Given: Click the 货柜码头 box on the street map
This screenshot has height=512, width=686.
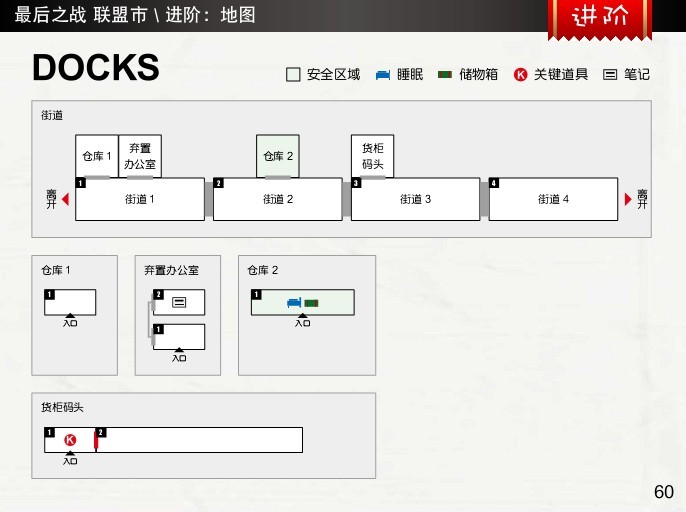Looking at the screenshot, I should 372,156.
